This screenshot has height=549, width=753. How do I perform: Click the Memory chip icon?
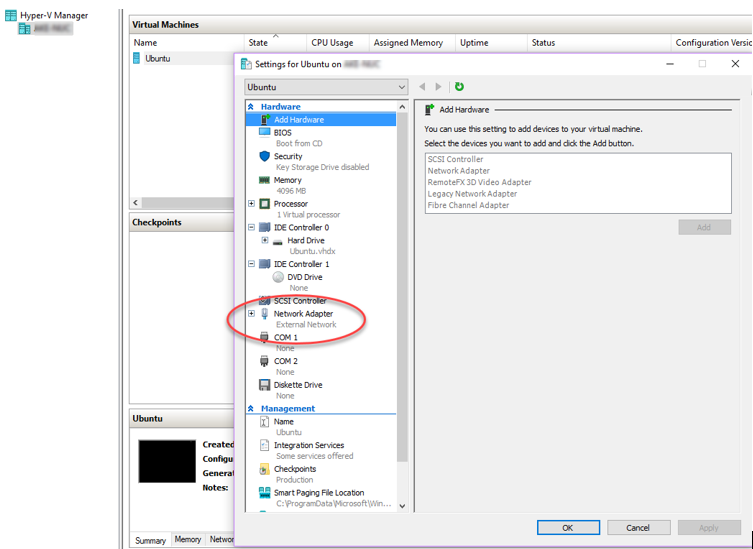coord(264,180)
